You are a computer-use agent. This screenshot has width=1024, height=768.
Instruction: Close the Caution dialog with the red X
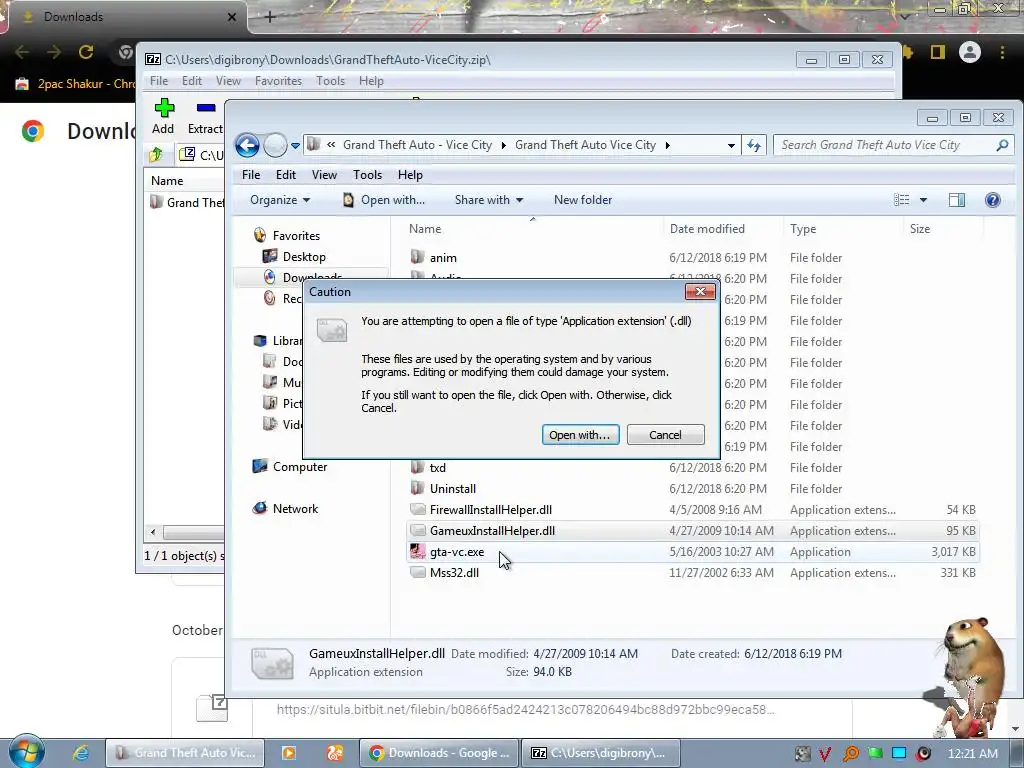(700, 291)
